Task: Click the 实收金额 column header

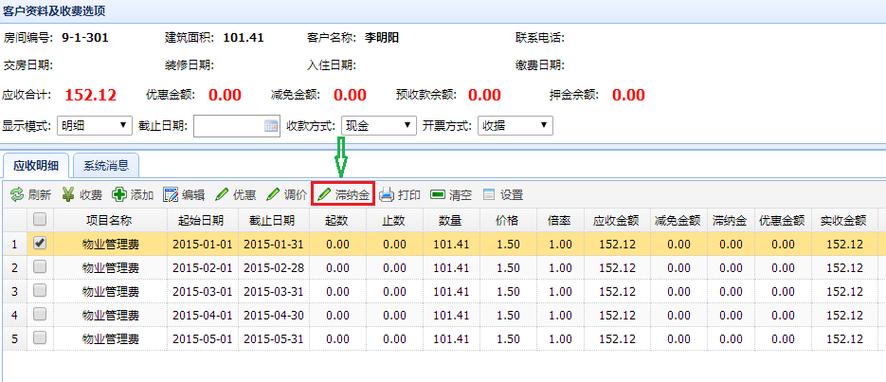Action: click(844, 220)
